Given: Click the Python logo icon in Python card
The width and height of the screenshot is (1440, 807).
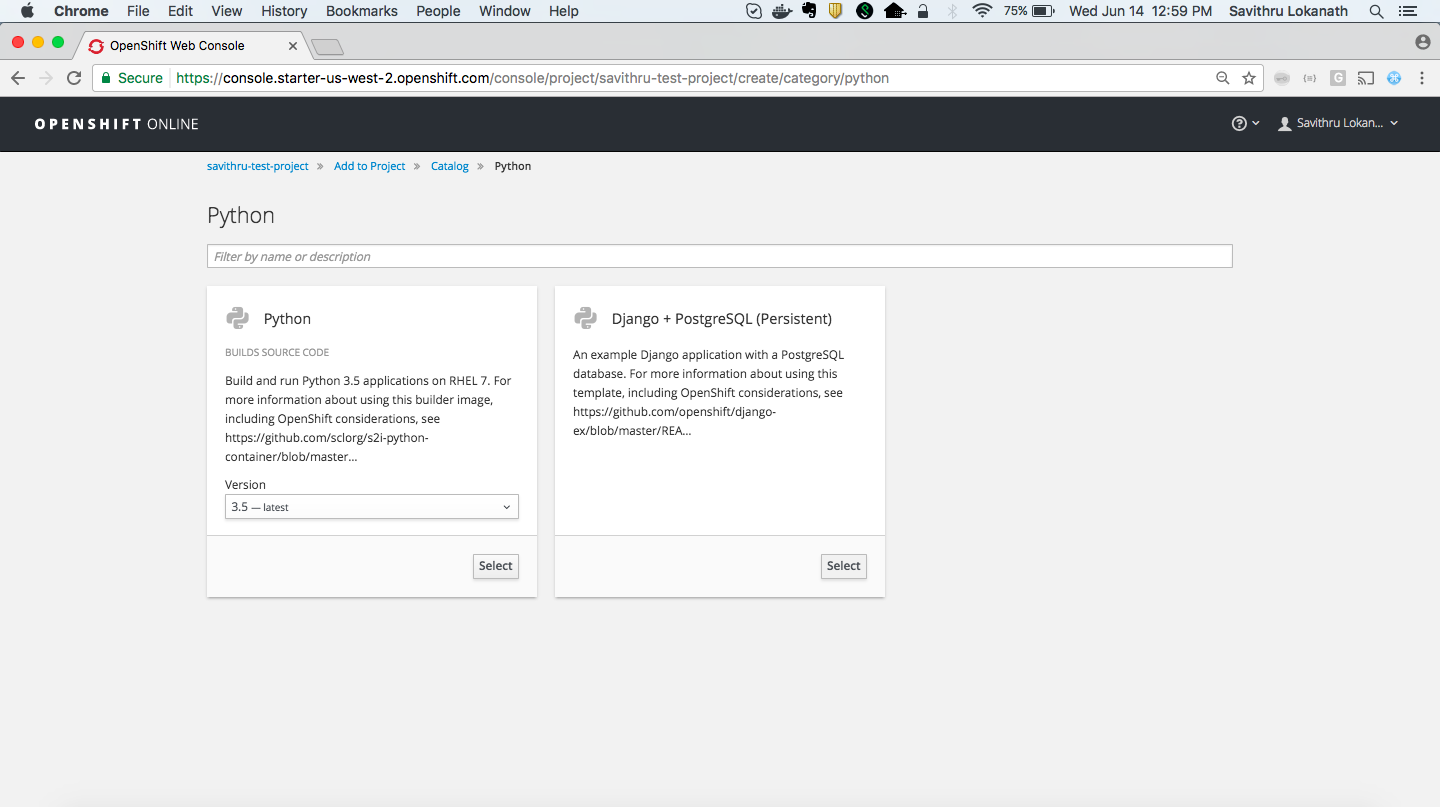Looking at the screenshot, I should (237, 318).
